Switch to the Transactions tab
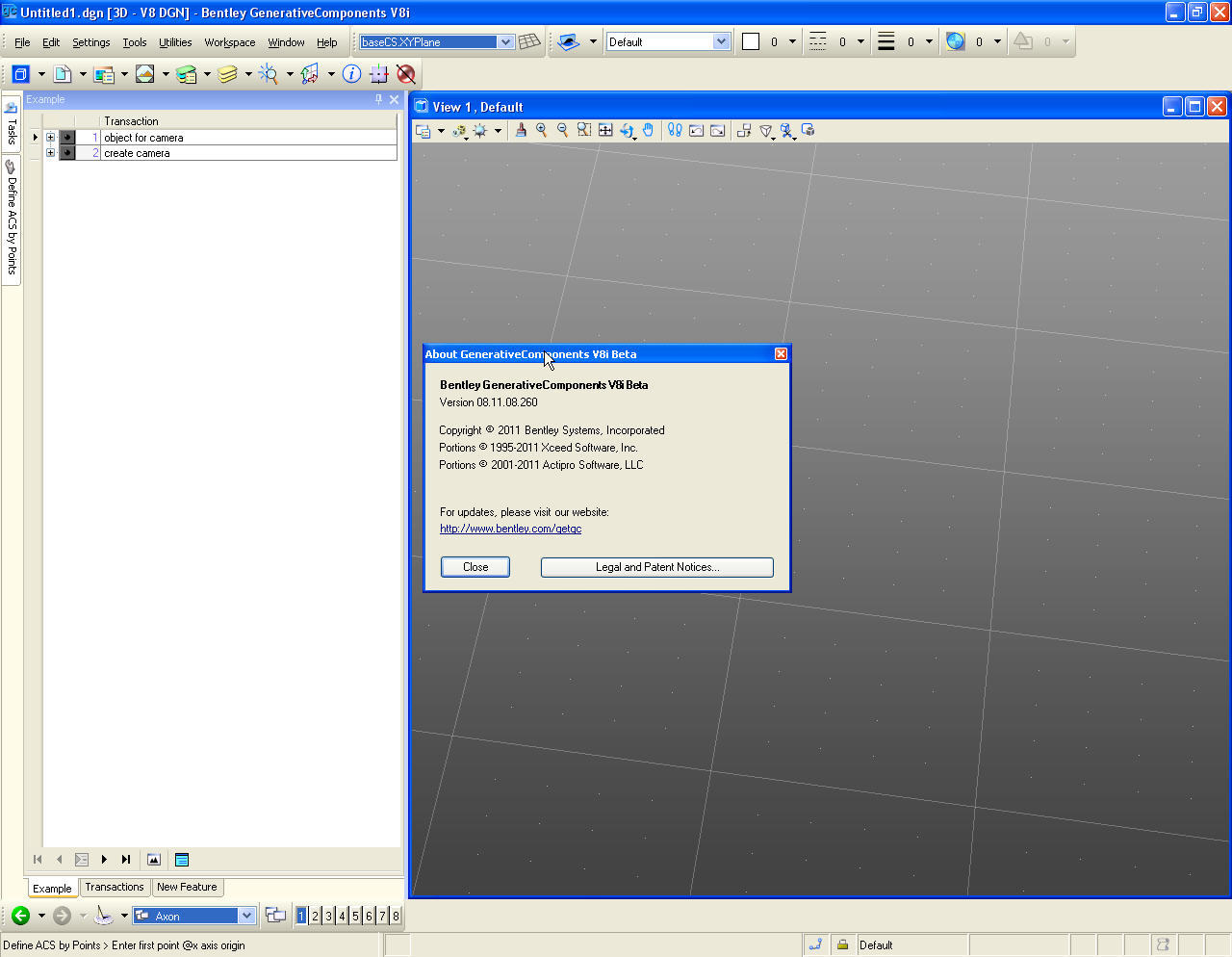Viewport: 1232px width, 957px height. (x=115, y=888)
